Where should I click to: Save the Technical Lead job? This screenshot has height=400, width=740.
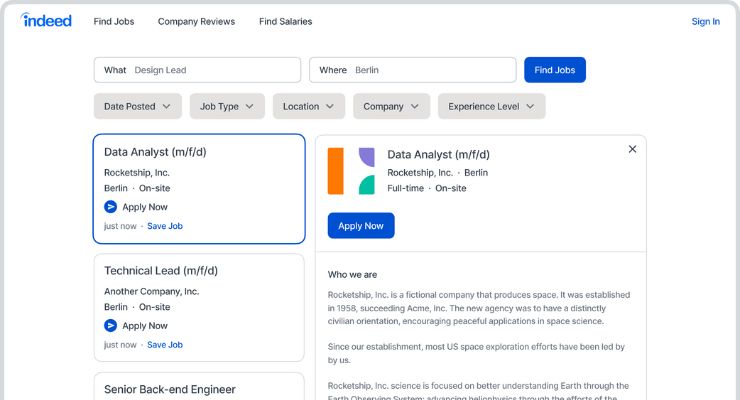tap(165, 345)
